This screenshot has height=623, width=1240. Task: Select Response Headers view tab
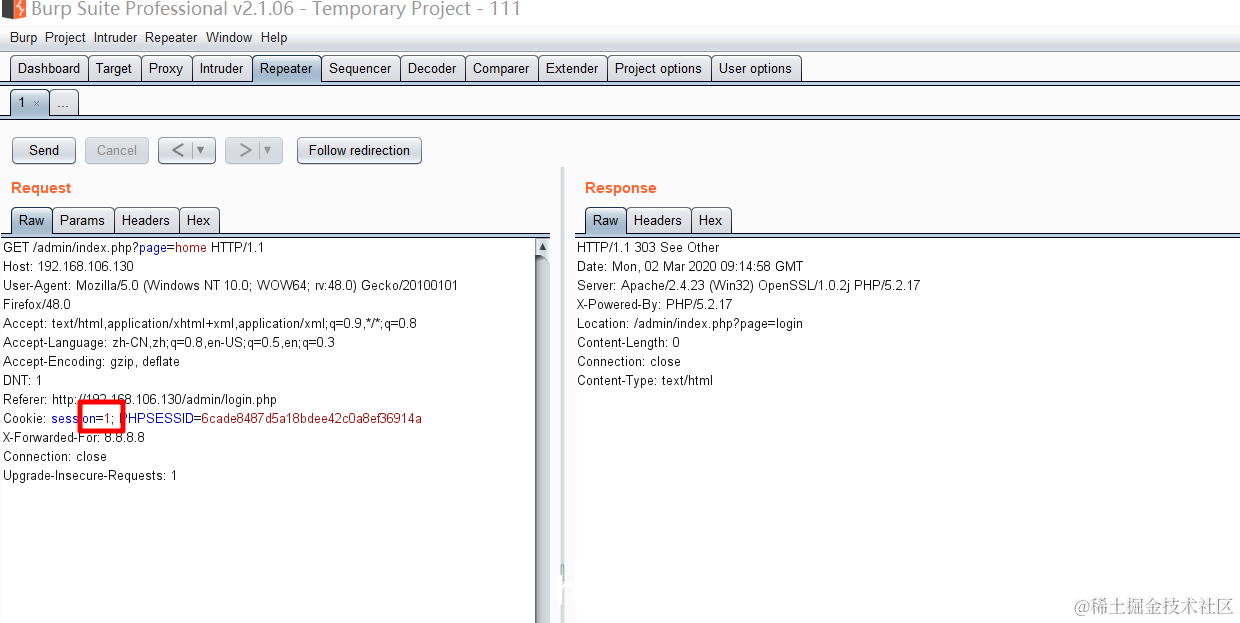coord(658,220)
